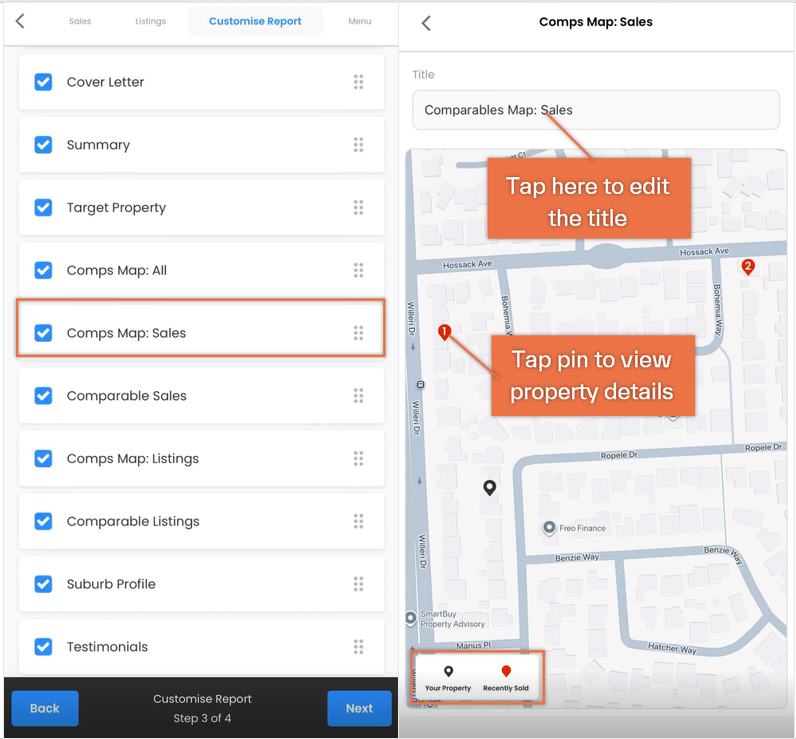The width and height of the screenshot is (796, 739).
Task: Tap red map pin number 2
Action: click(747, 266)
